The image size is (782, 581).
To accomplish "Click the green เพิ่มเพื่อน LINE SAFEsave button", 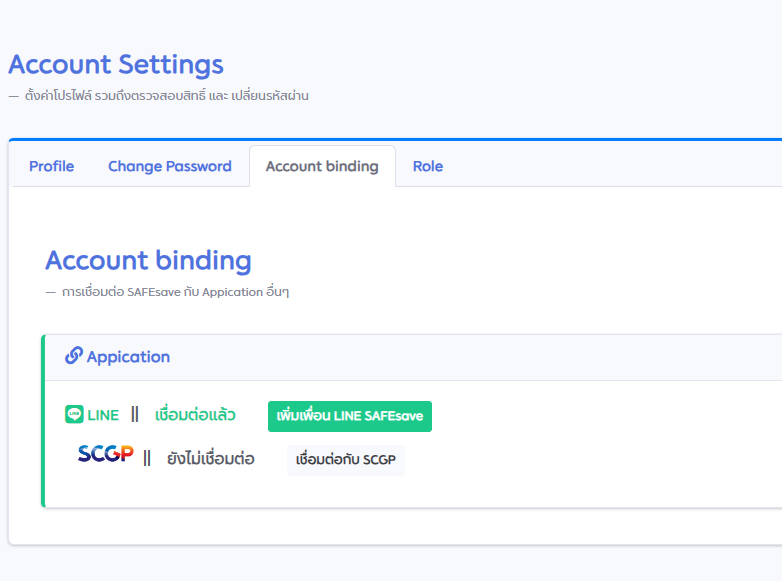I will 350,416.
